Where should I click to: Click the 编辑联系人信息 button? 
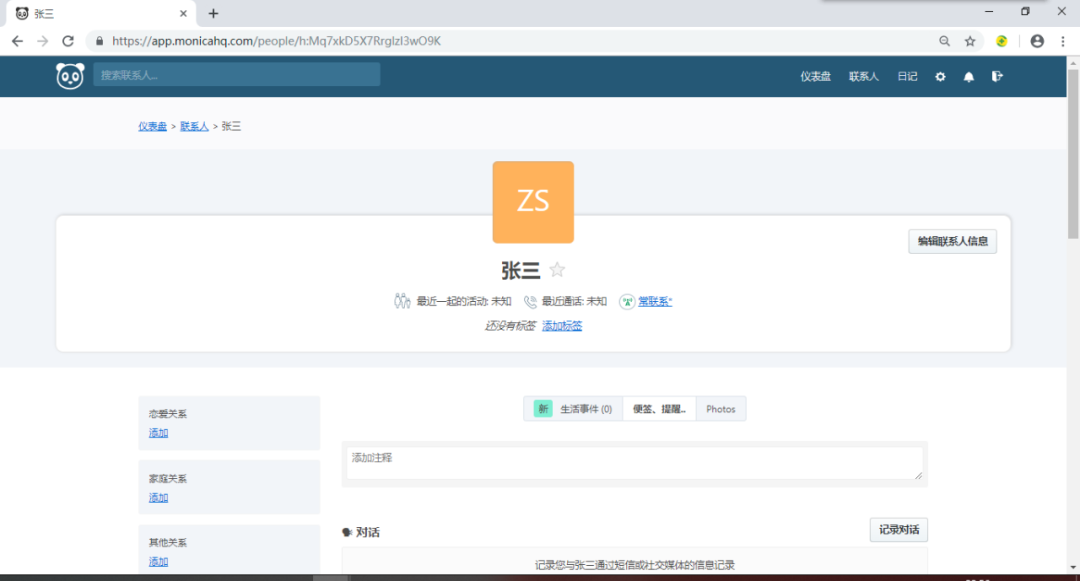click(952, 241)
